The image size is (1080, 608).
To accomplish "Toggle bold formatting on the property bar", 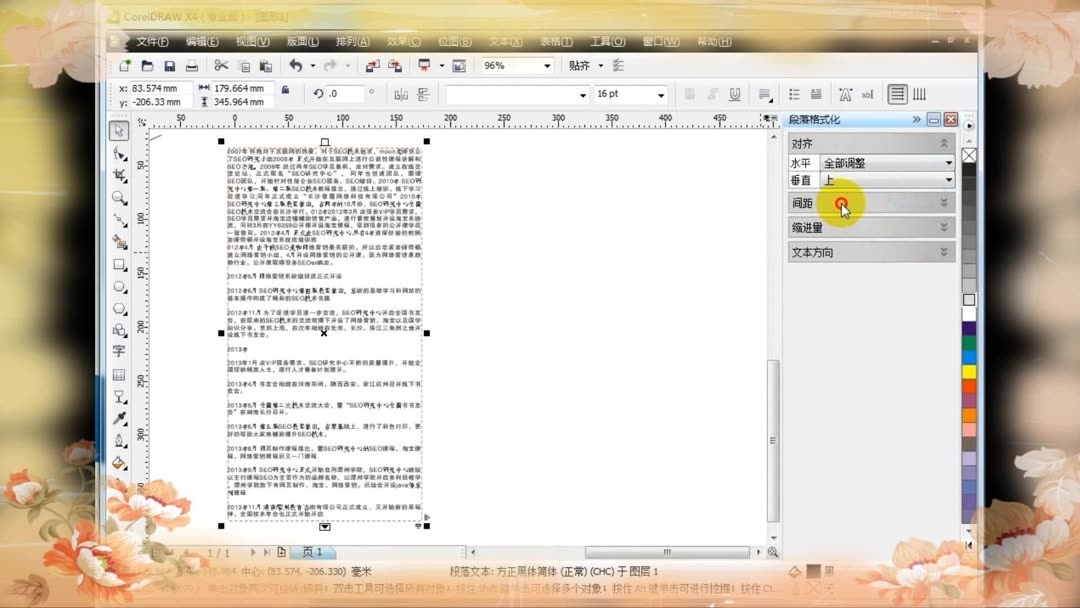I will click(x=691, y=94).
